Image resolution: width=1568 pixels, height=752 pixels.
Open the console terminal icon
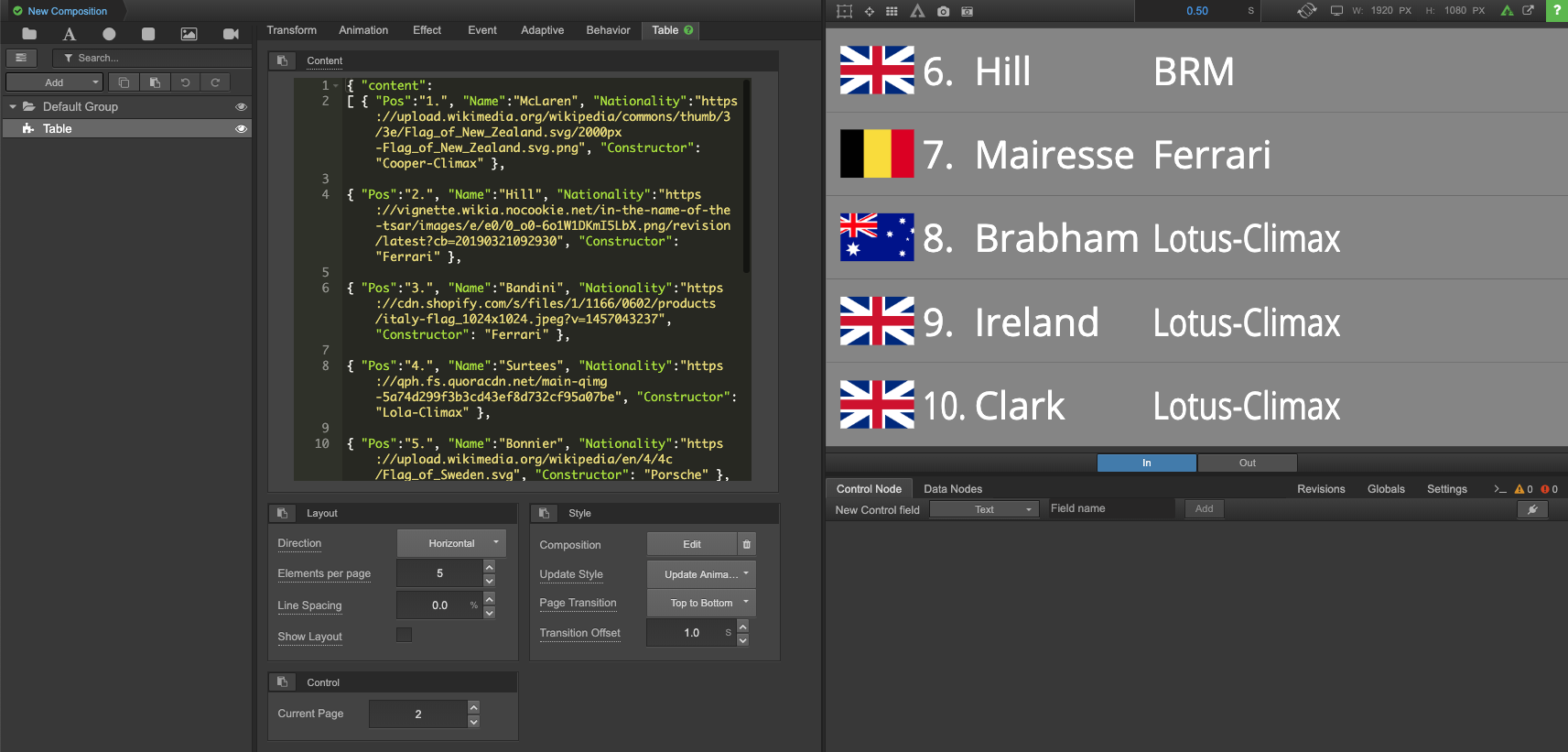pos(1499,489)
